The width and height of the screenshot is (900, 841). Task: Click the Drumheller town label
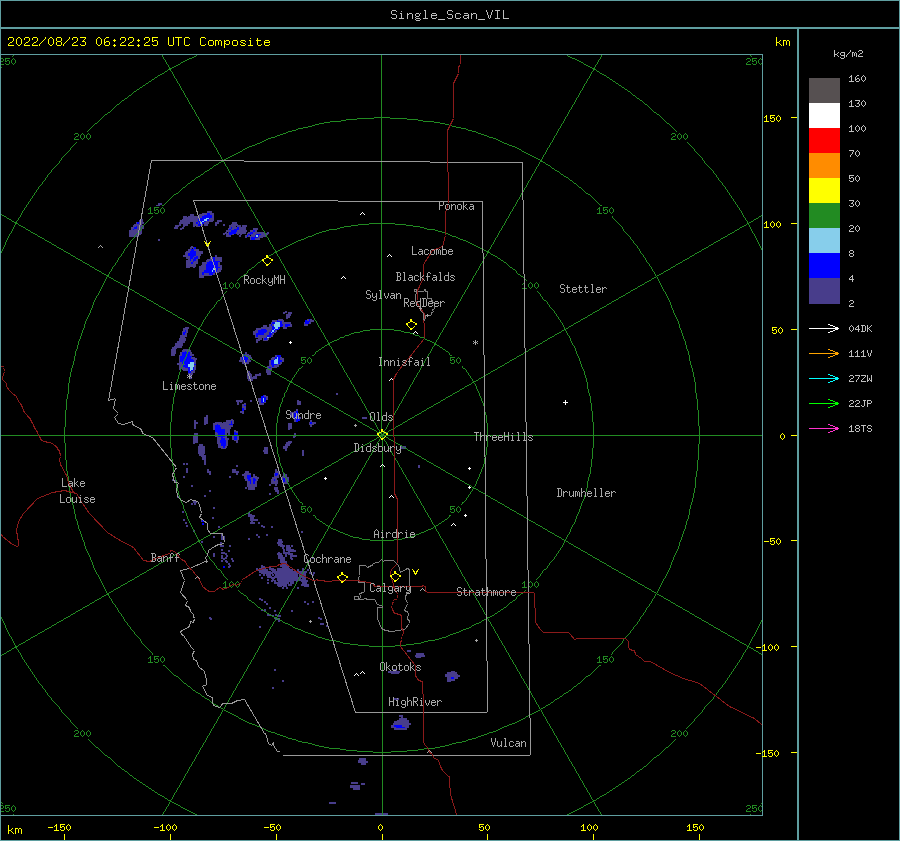coord(586,493)
